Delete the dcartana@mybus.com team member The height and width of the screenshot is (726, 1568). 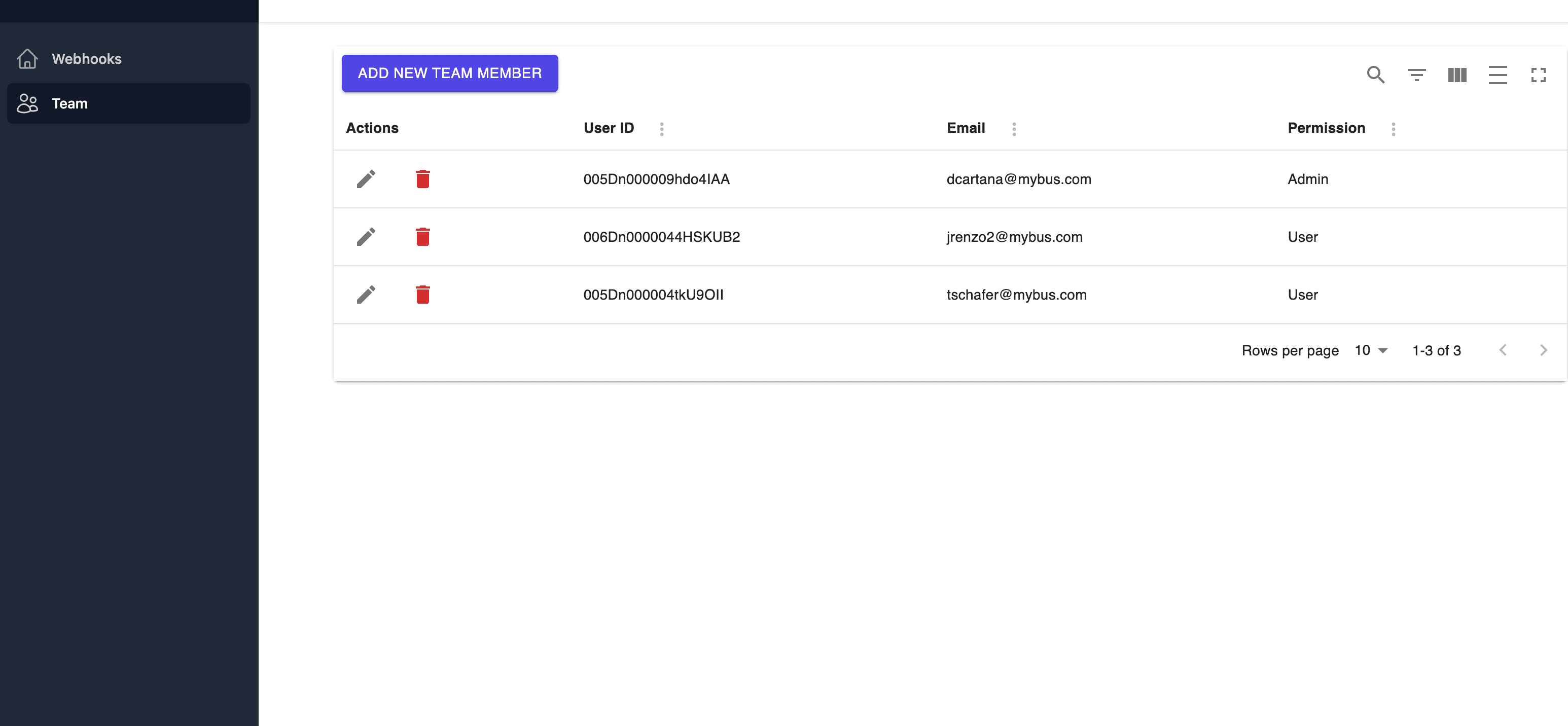pos(422,179)
